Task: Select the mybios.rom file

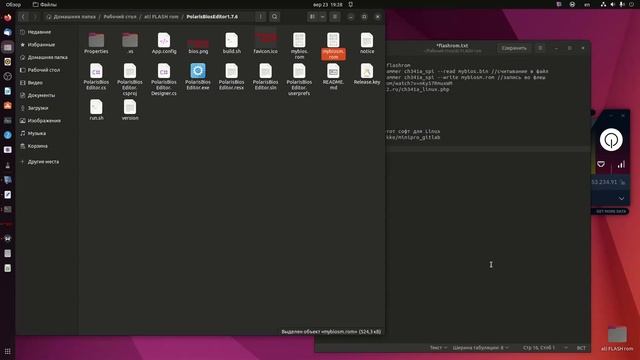Action: pyautogui.click(x=299, y=46)
